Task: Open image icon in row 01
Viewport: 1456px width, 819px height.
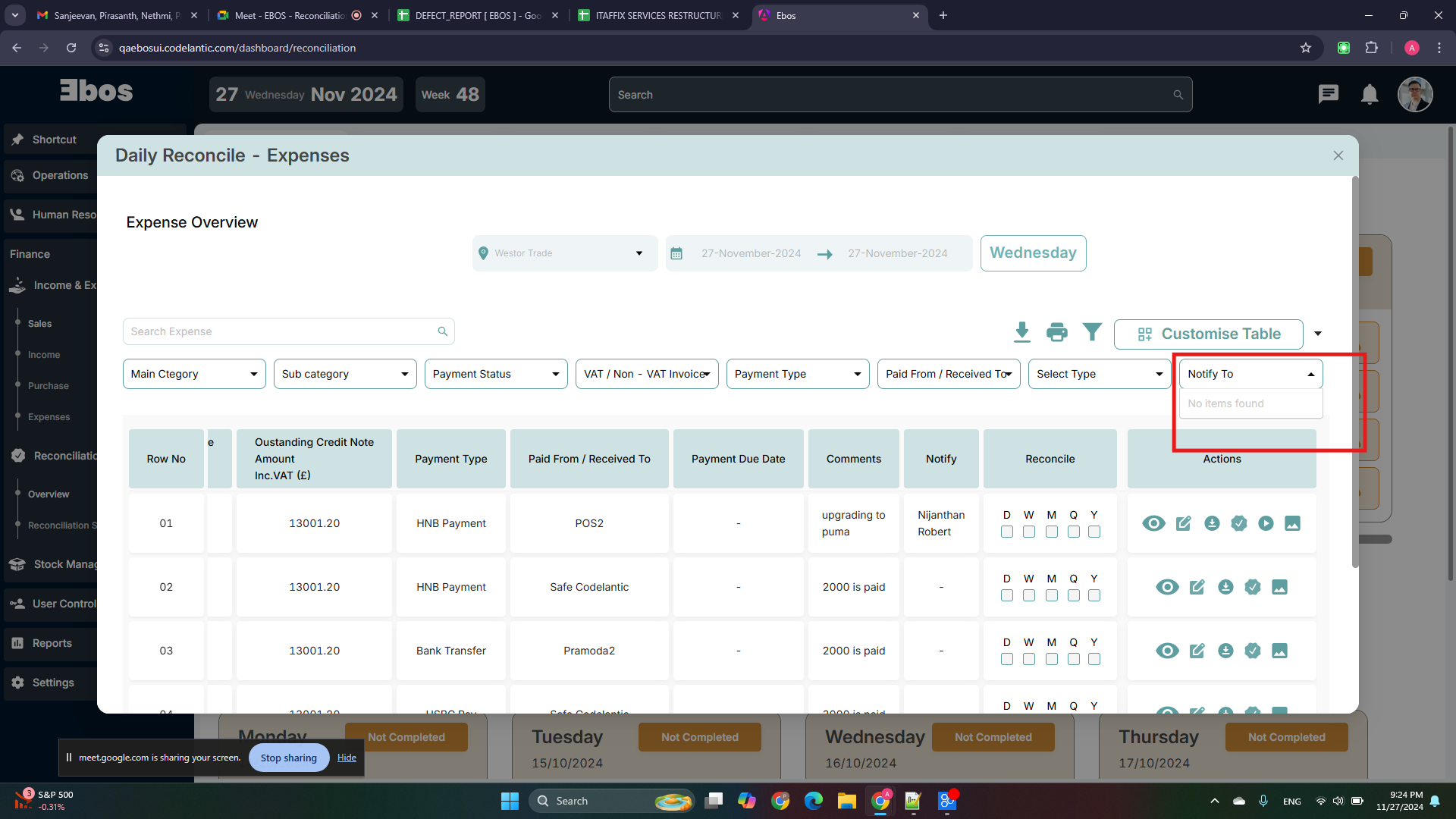Action: [1293, 523]
